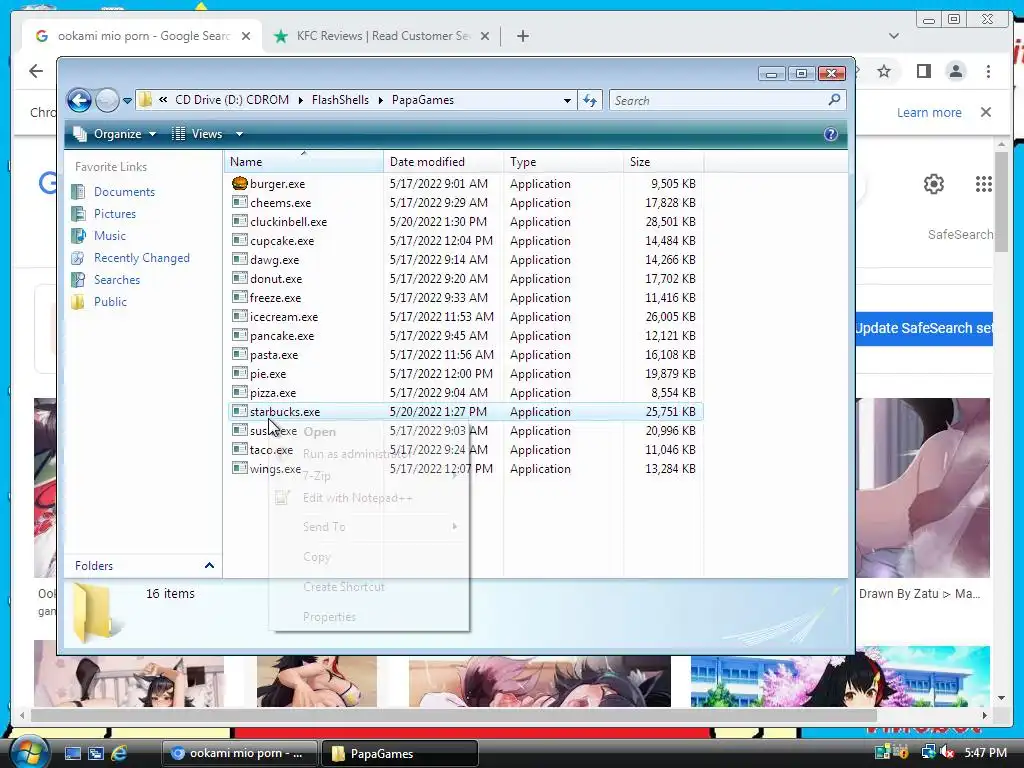
Task: Select the taco.exe file name
Action: (271, 449)
